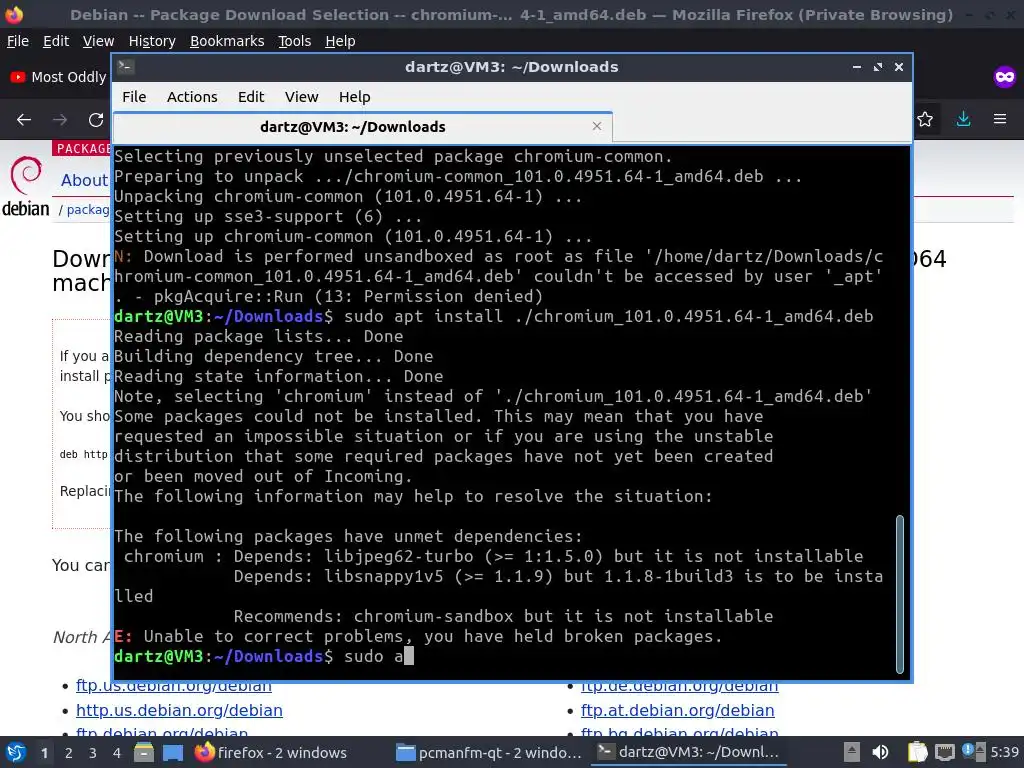Viewport: 1024px width, 768px height.
Task: Open Firefox Tools menu
Action: (x=295, y=41)
